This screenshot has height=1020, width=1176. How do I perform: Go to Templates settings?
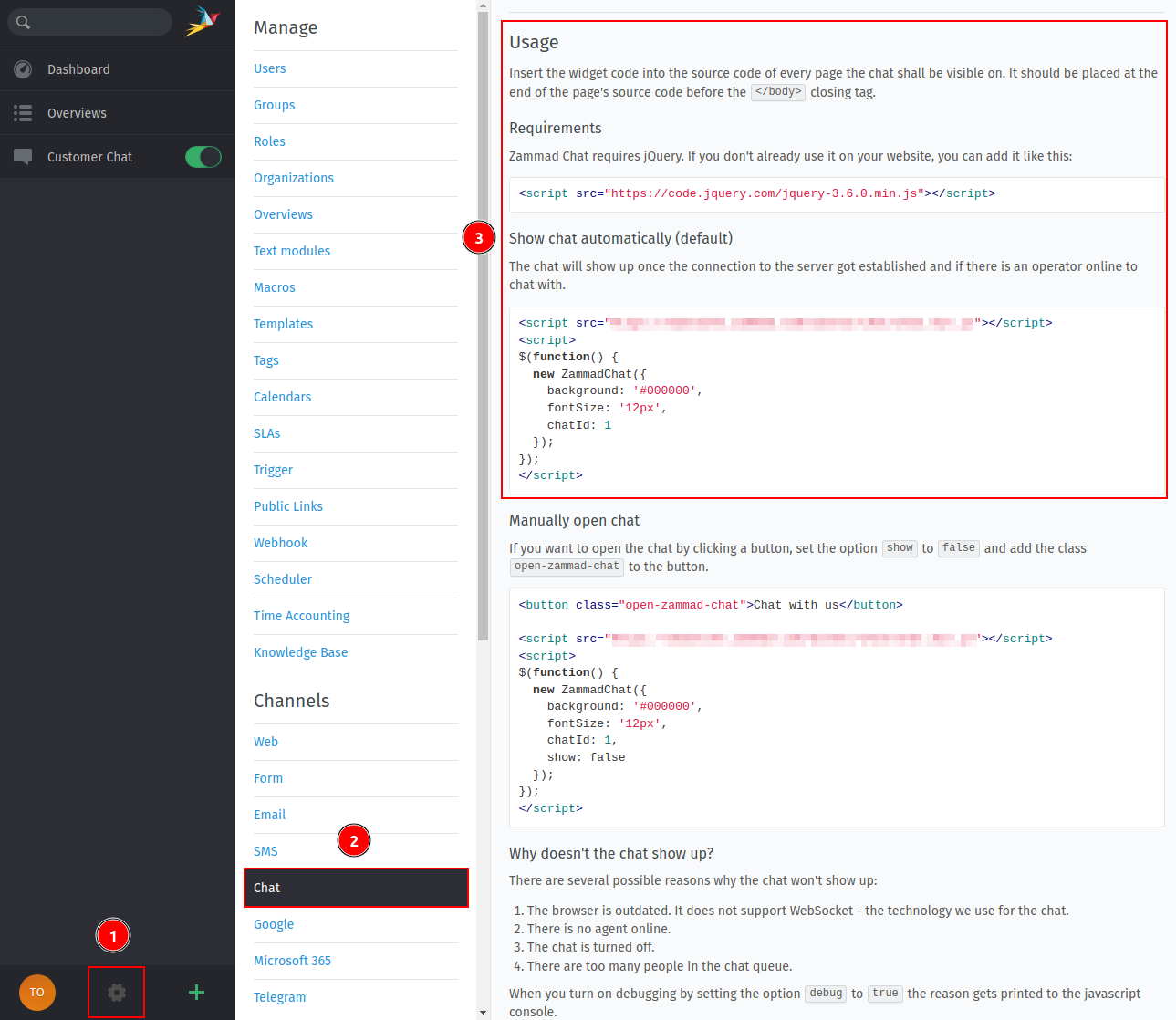click(284, 324)
